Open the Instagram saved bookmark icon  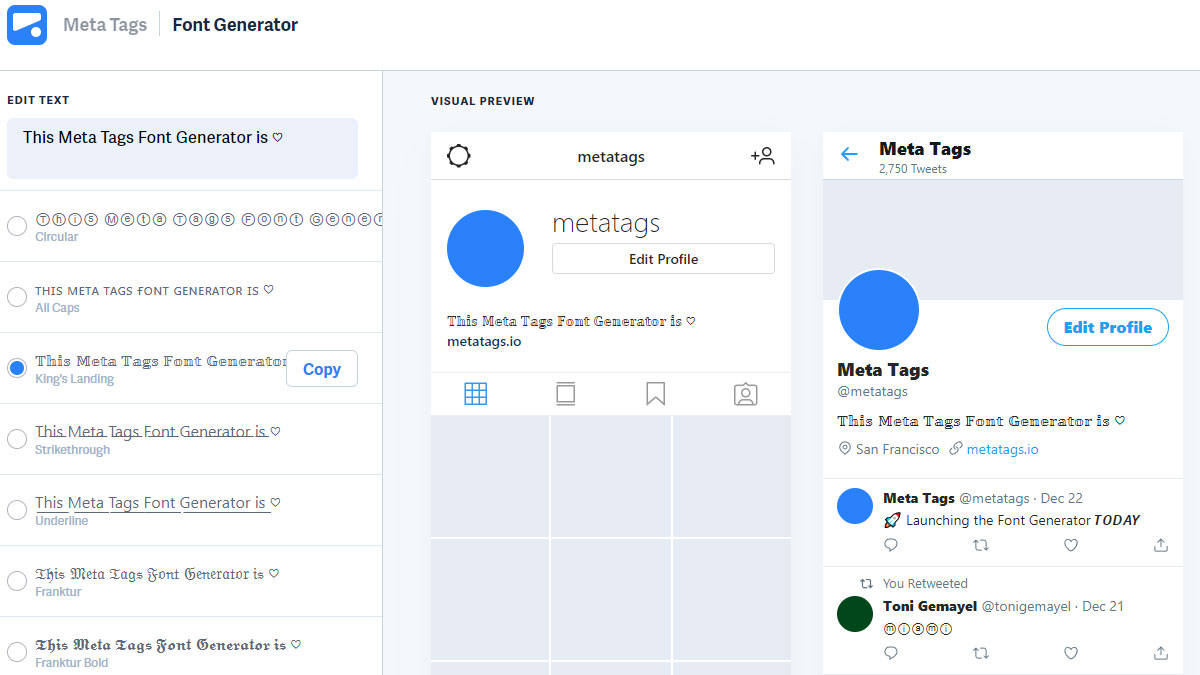[x=655, y=394]
